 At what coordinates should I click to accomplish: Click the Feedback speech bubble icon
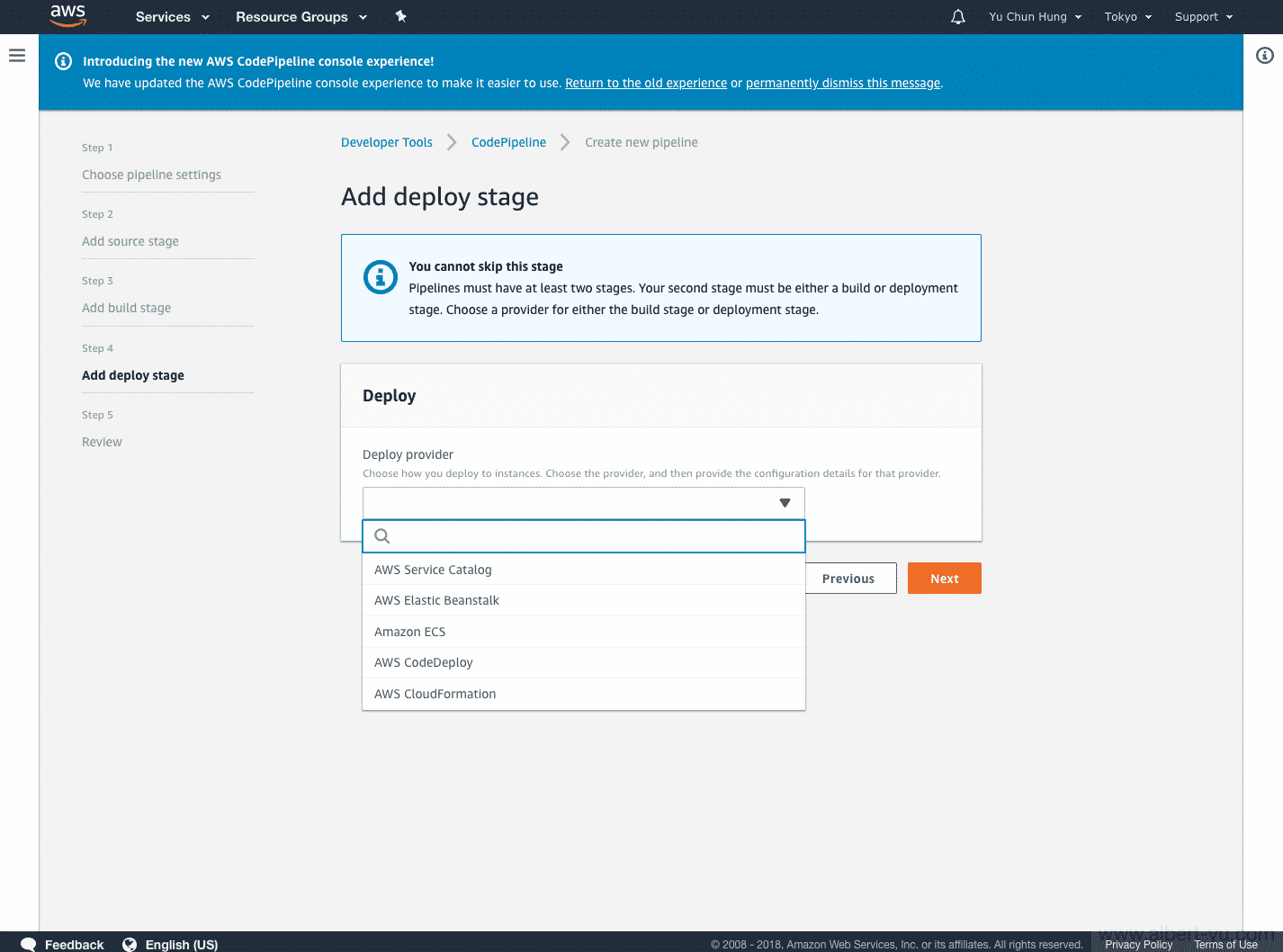28,944
